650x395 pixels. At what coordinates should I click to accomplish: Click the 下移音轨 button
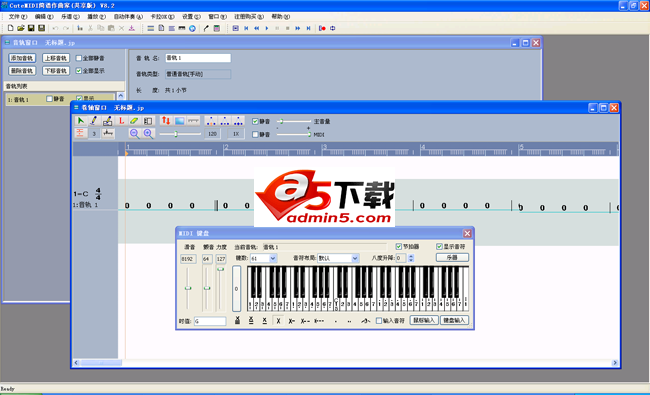[56, 71]
